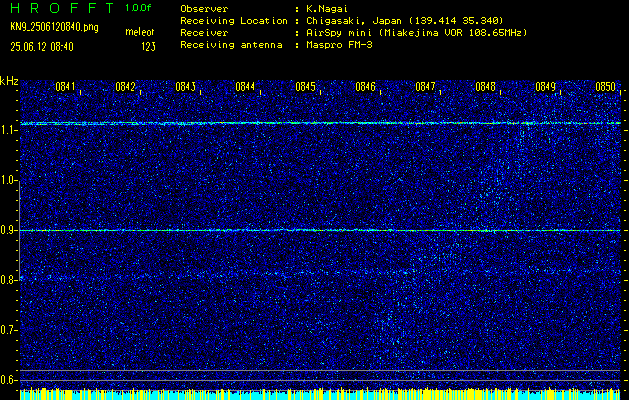Click the observer name K.Nagai
Viewport: 629px width, 400px height.
[x=326, y=9]
